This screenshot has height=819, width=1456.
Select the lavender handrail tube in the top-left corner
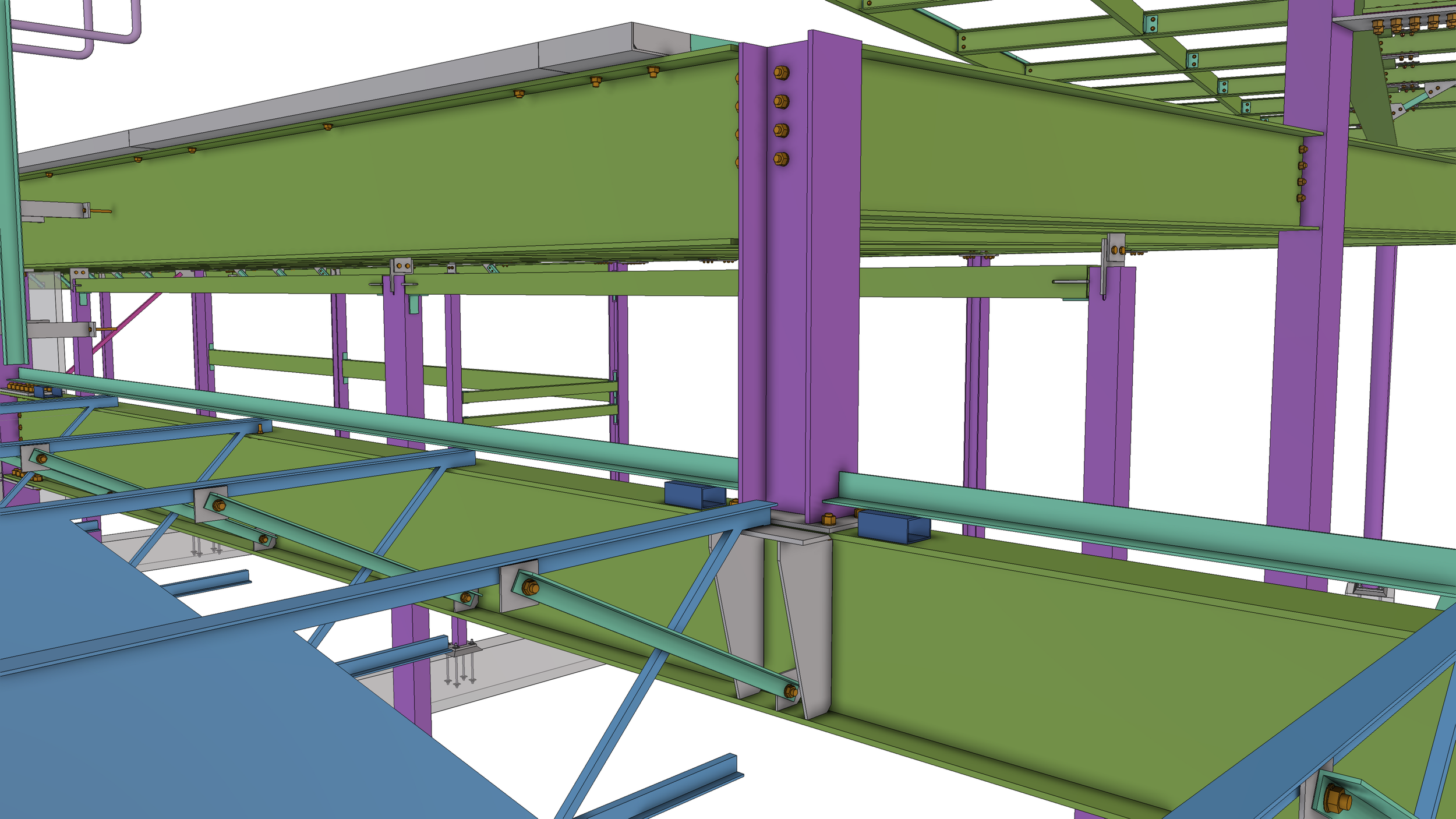[x=76, y=29]
